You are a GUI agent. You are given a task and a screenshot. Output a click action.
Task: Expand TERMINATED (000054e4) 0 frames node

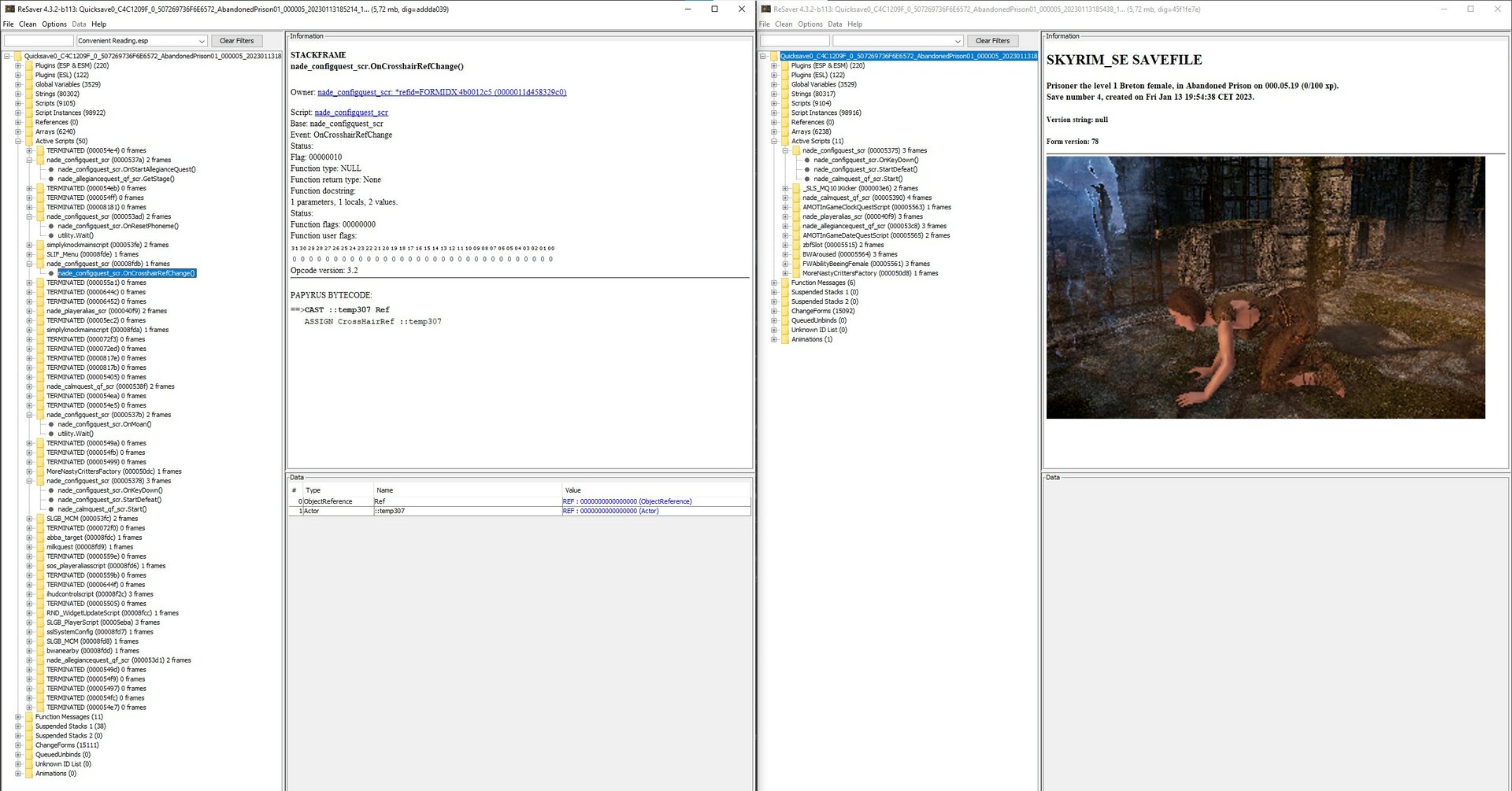click(x=29, y=150)
